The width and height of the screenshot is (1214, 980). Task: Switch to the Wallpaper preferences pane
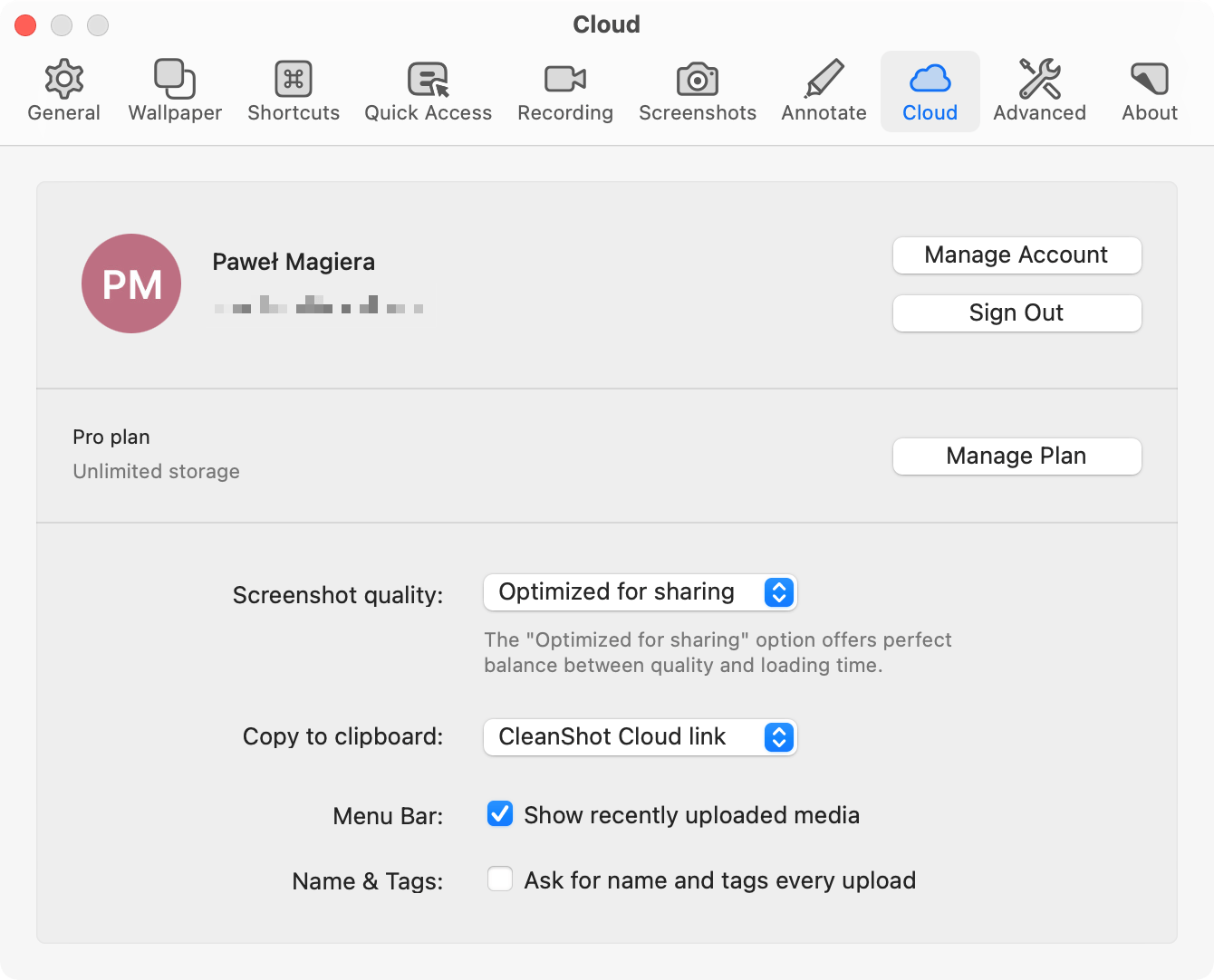click(175, 81)
